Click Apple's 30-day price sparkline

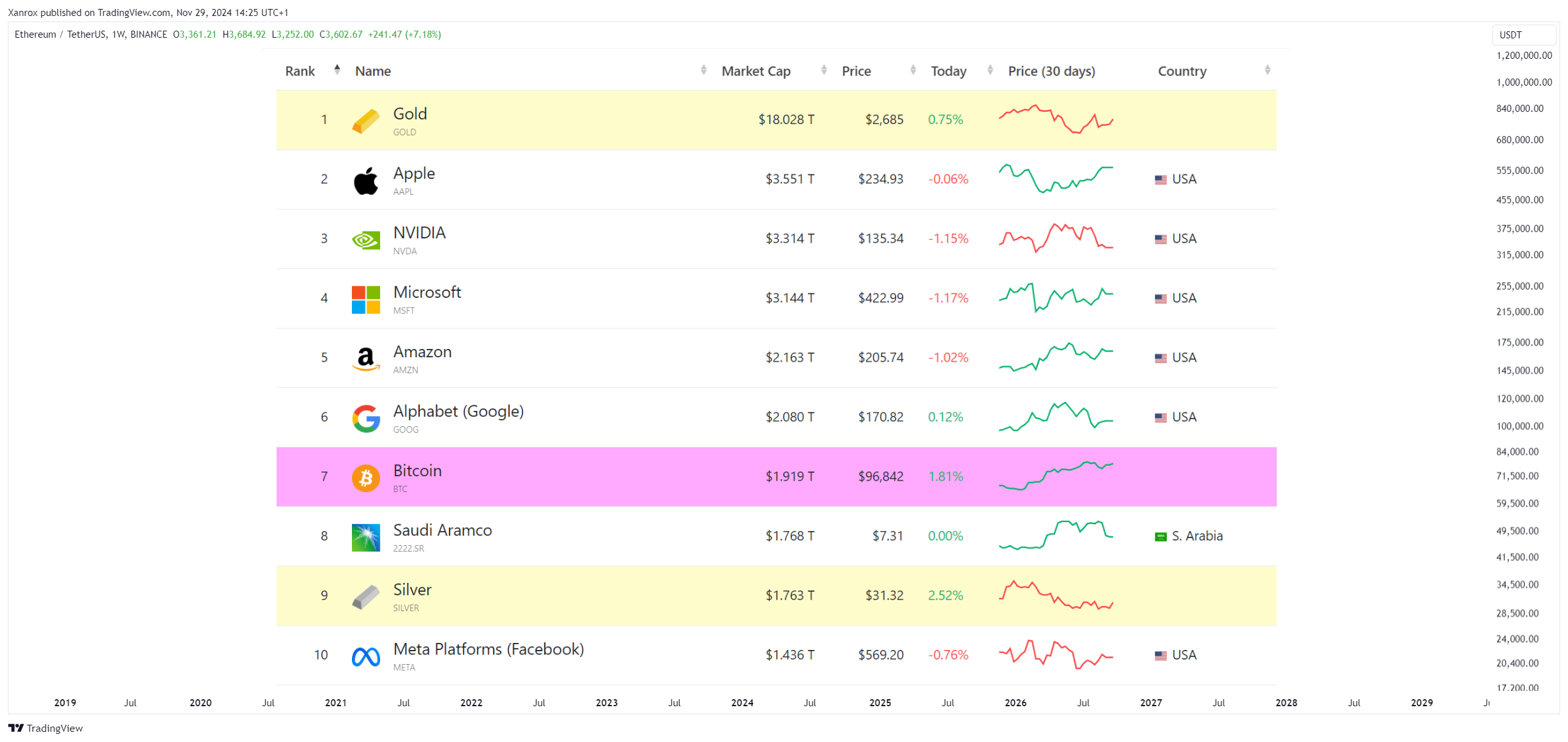(x=1056, y=179)
